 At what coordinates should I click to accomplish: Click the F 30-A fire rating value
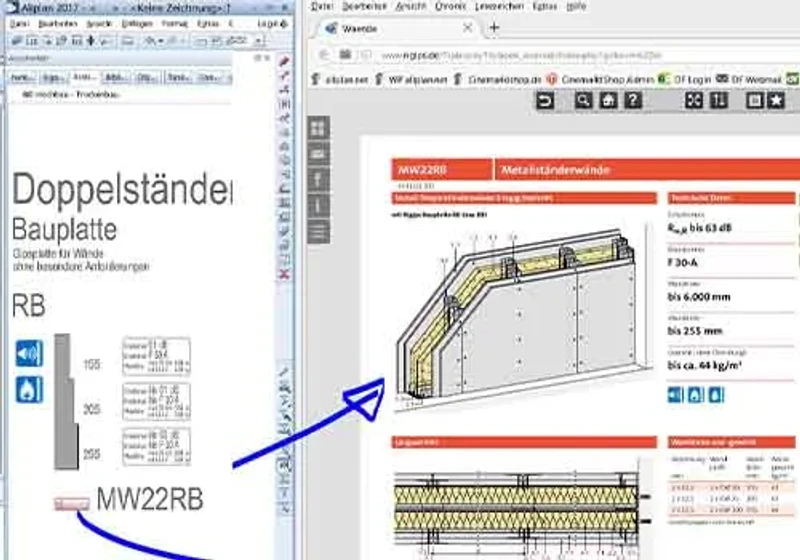[x=682, y=263]
